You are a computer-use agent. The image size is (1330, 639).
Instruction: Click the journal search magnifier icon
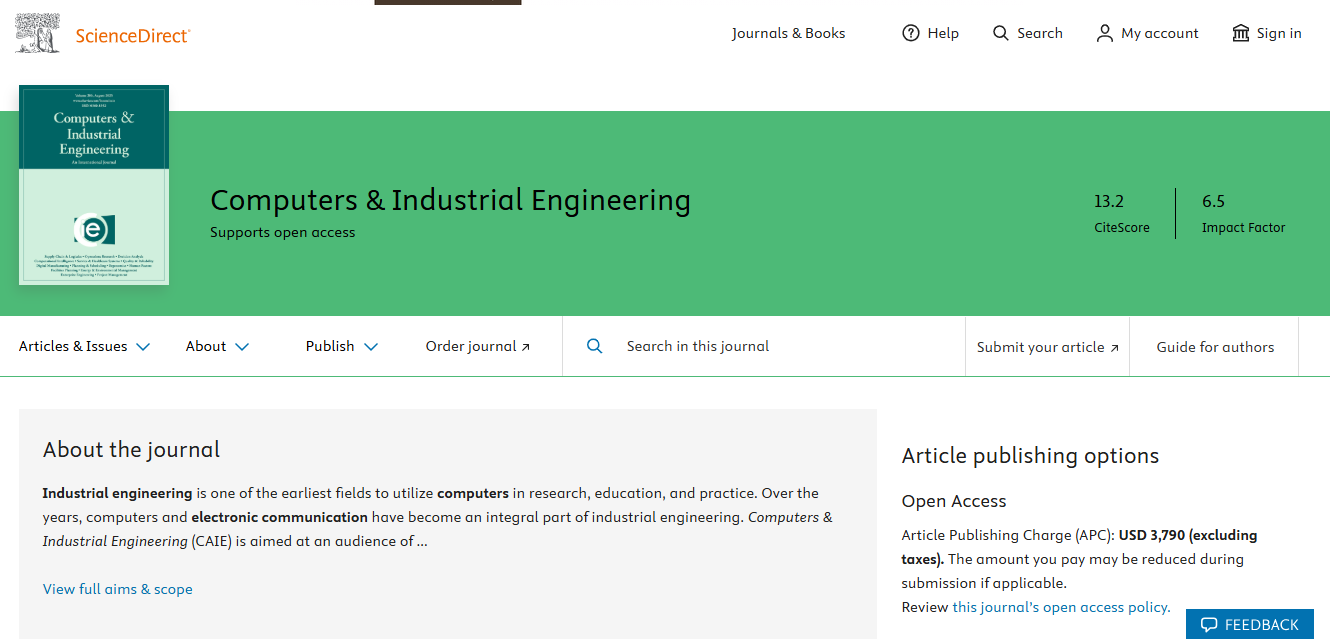[595, 346]
